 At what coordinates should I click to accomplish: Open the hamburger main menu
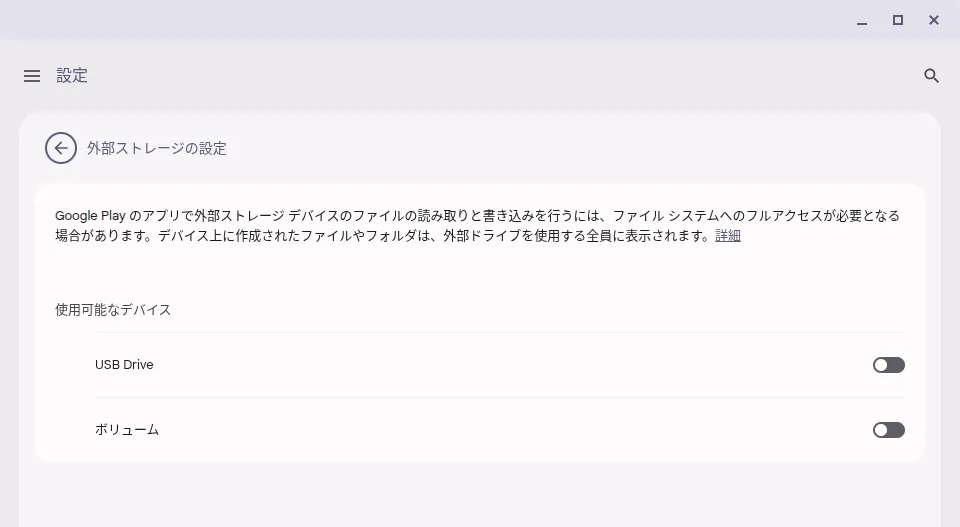coord(32,76)
